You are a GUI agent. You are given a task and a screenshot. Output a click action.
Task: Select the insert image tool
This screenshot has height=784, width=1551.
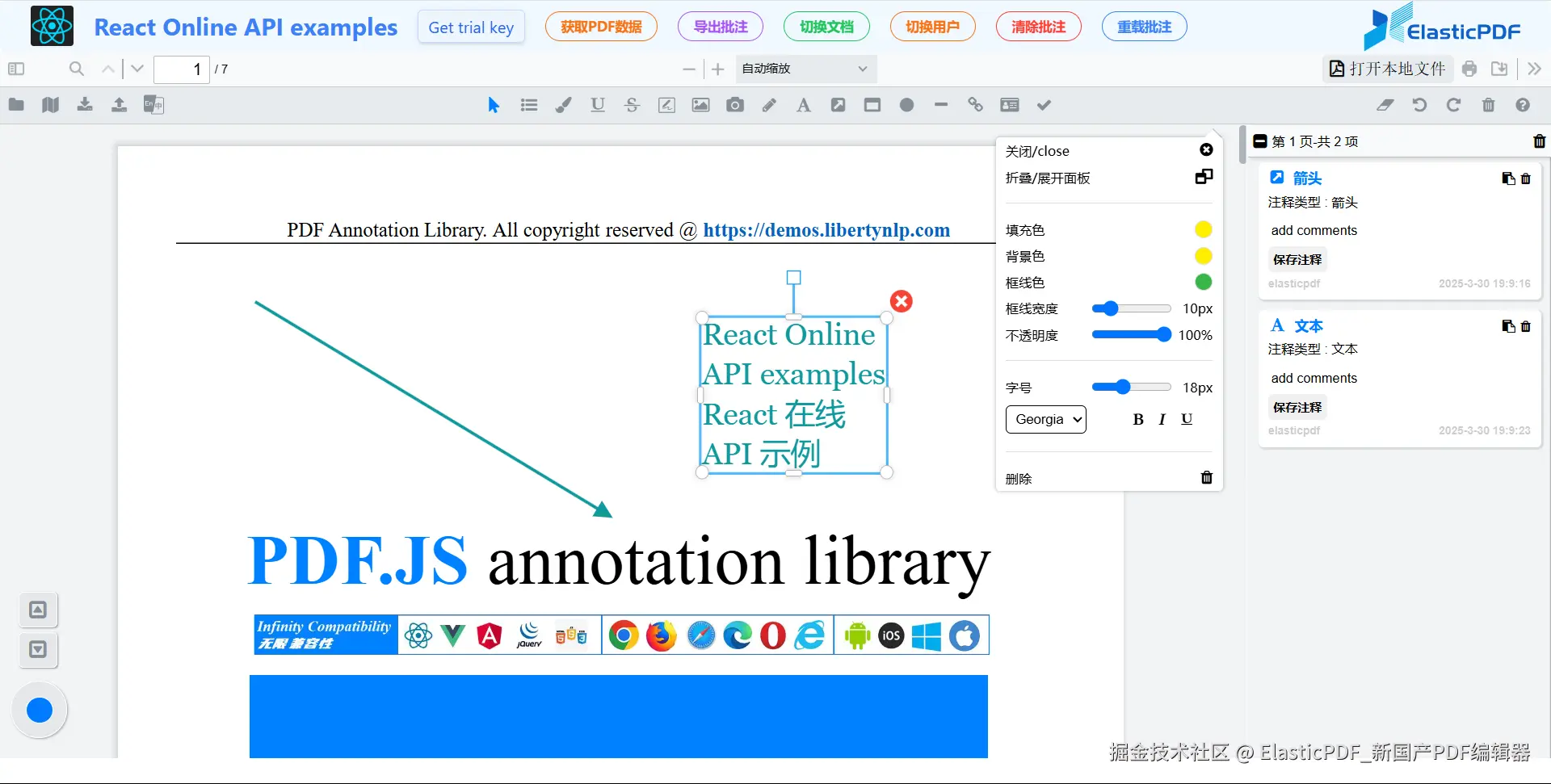(x=700, y=105)
